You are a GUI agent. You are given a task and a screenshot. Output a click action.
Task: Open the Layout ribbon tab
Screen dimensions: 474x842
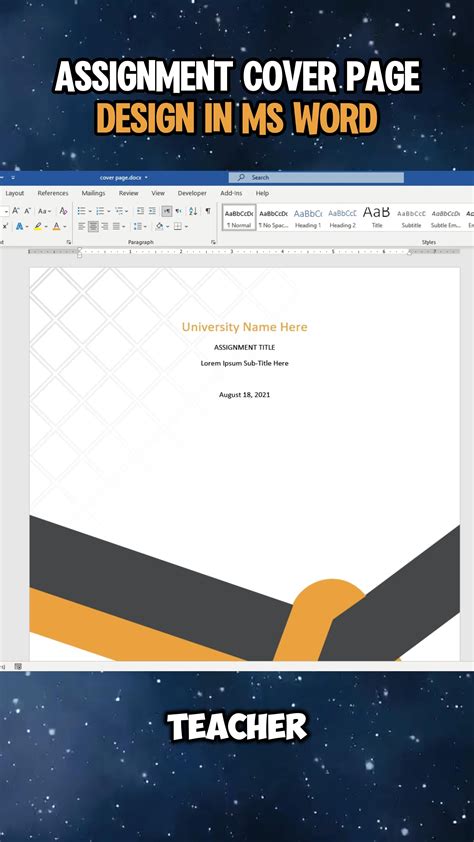pos(14,193)
